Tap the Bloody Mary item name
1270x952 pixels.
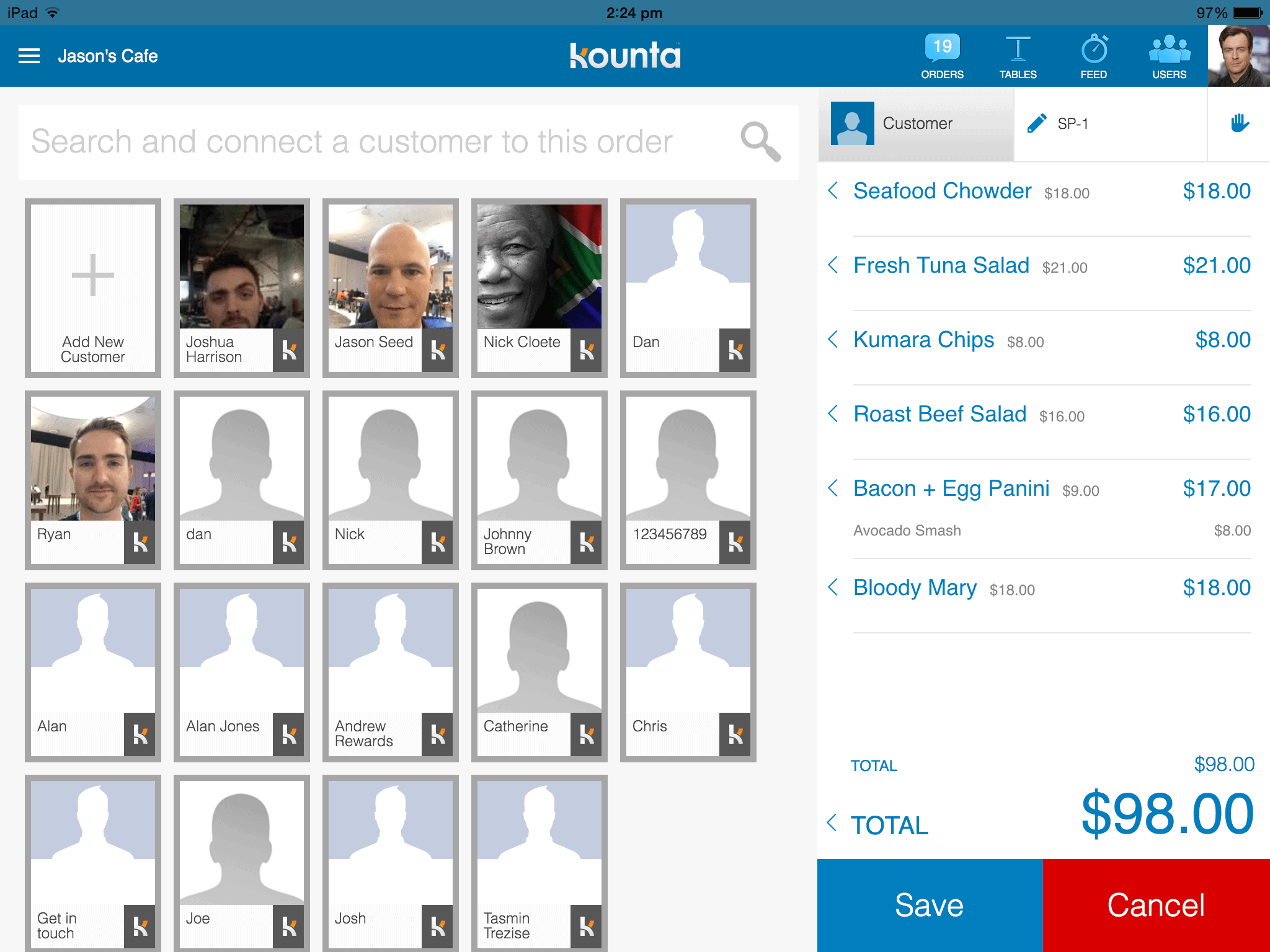click(x=915, y=588)
